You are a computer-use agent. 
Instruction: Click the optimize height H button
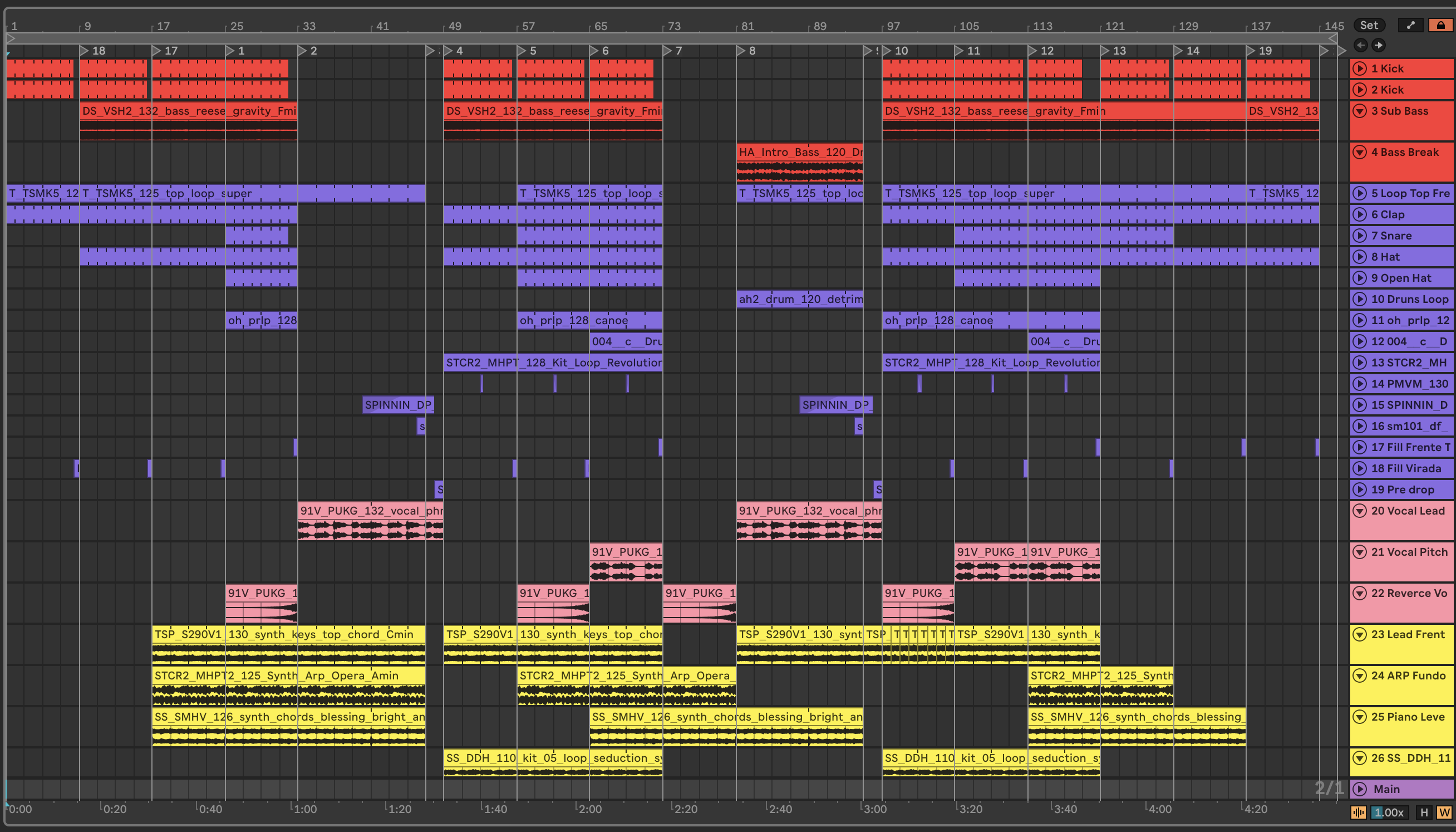click(x=1424, y=812)
